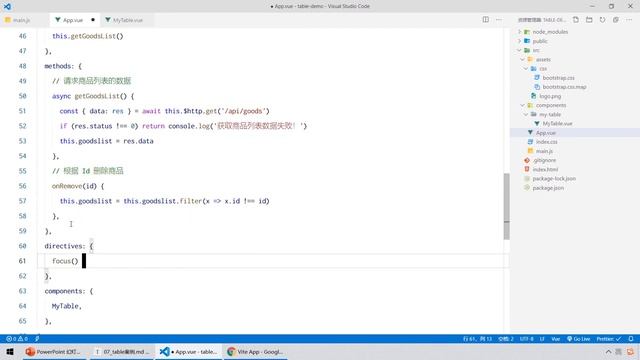Click the notifications bell icon
This screenshot has width=640, height=360.
631,339
